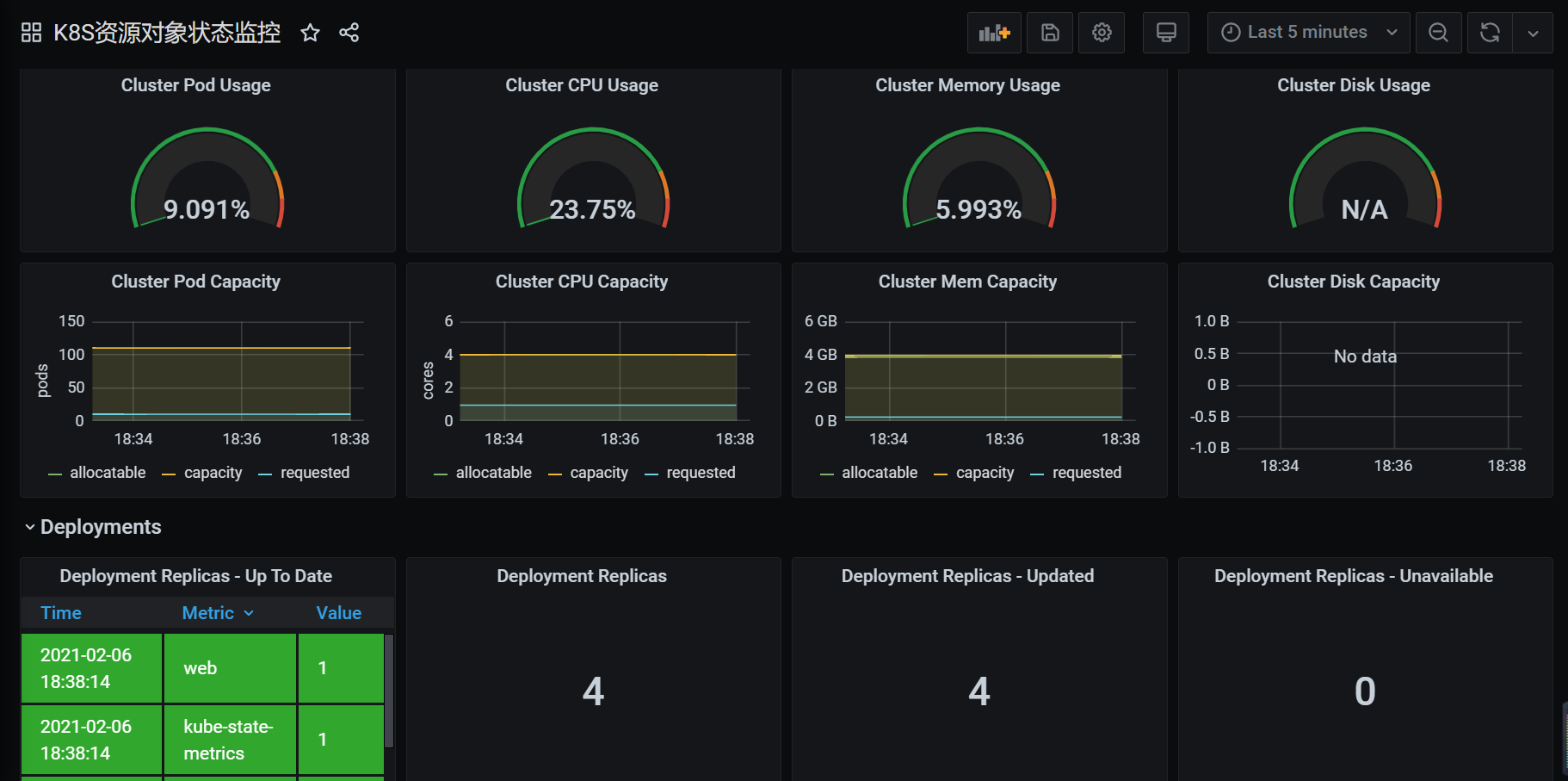The height and width of the screenshot is (781, 1568).
Task: Sort table by Value column
Action: [338, 613]
